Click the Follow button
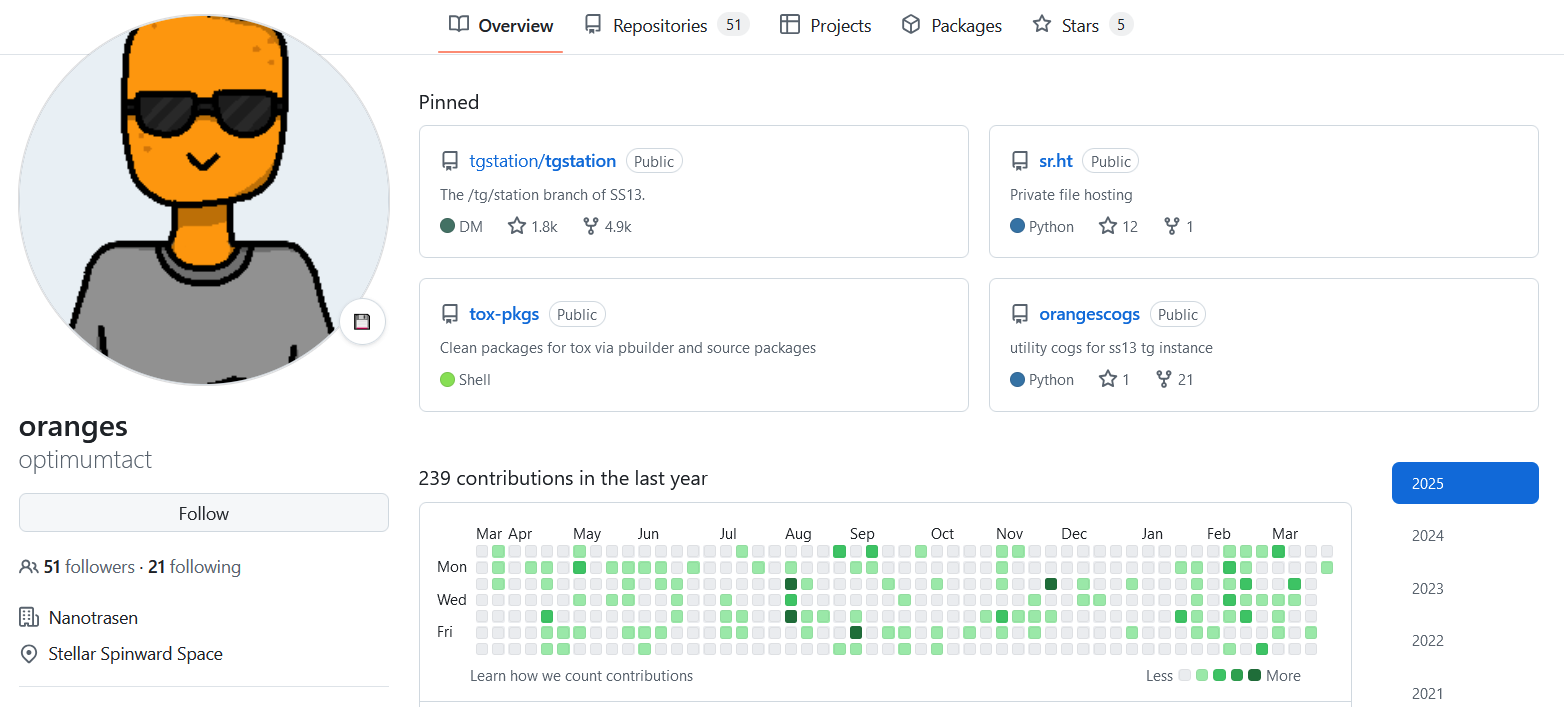This screenshot has height=707, width=1564. pos(204,513)
